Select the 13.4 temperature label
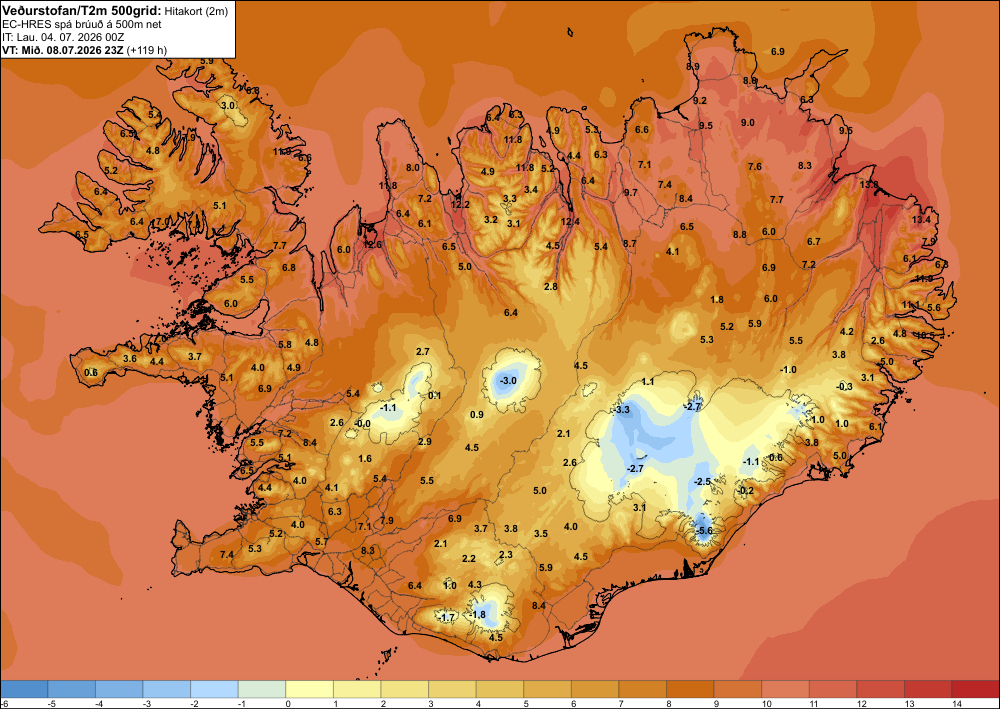This screenshot has height=709, width=1000. click(x=921, y=220)
